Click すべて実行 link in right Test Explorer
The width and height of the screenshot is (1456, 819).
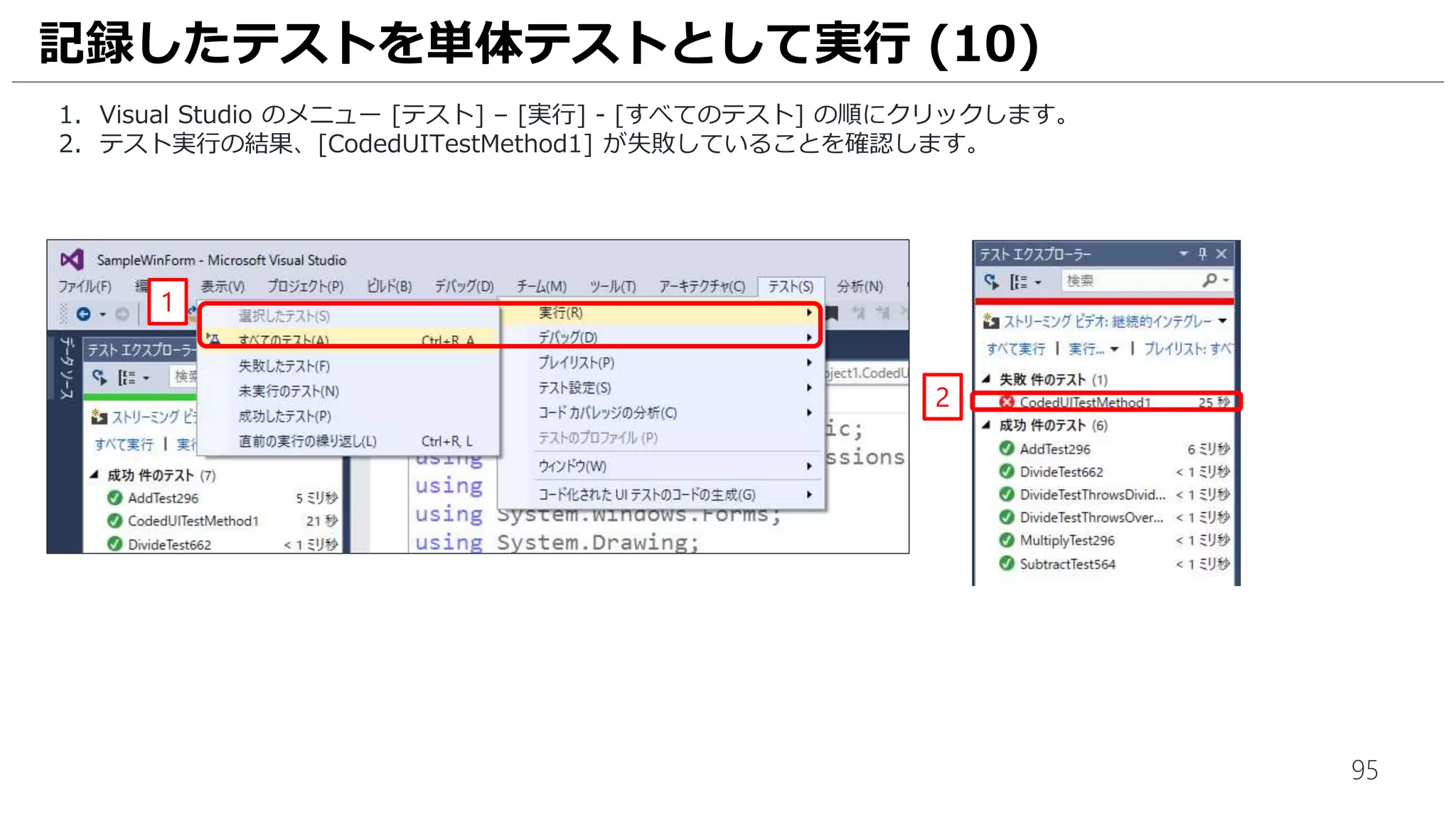point(1015,348)
